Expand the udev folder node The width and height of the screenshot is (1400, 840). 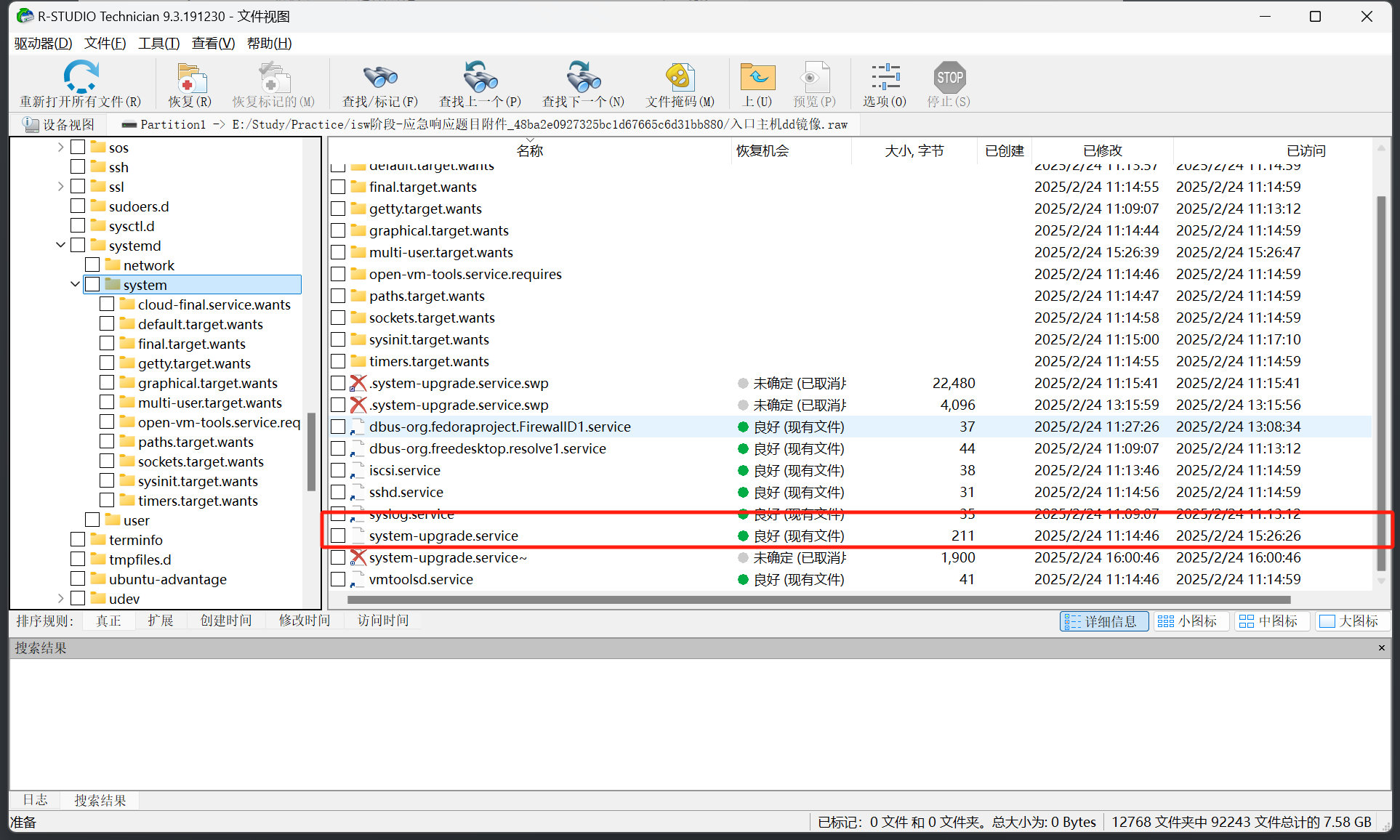[60, 598]
